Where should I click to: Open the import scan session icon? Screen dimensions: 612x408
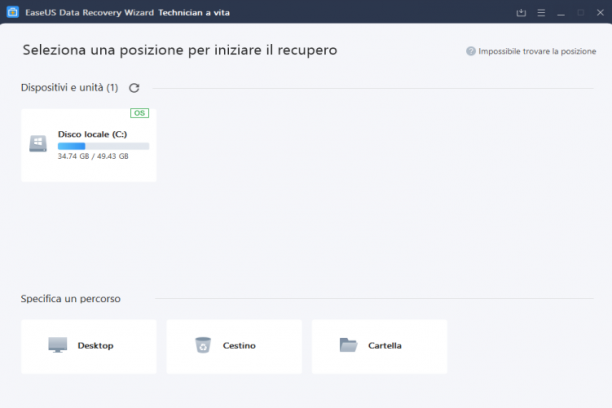coord(521,13)
